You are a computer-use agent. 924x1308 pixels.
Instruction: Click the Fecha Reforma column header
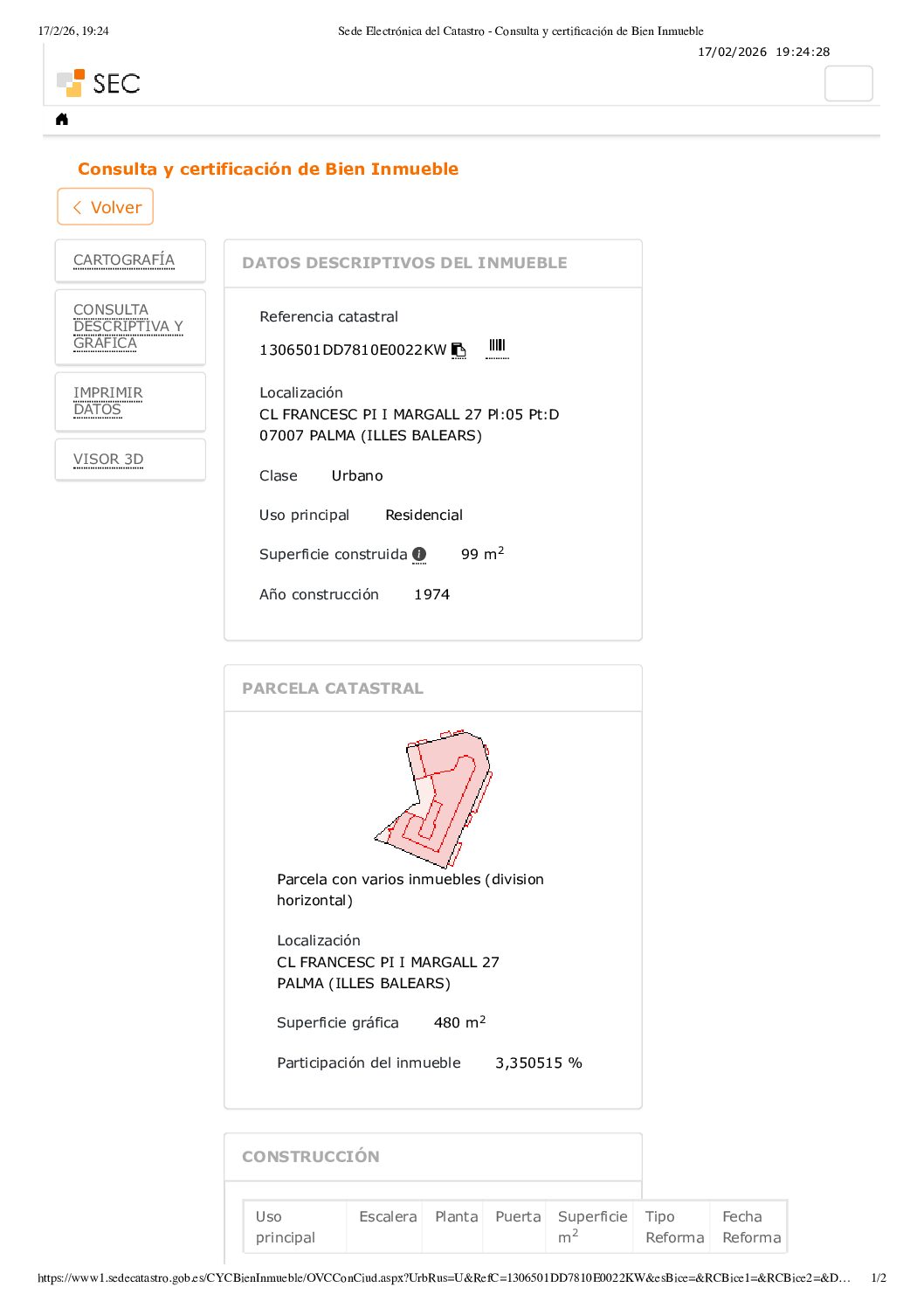tap(751, 1227)
